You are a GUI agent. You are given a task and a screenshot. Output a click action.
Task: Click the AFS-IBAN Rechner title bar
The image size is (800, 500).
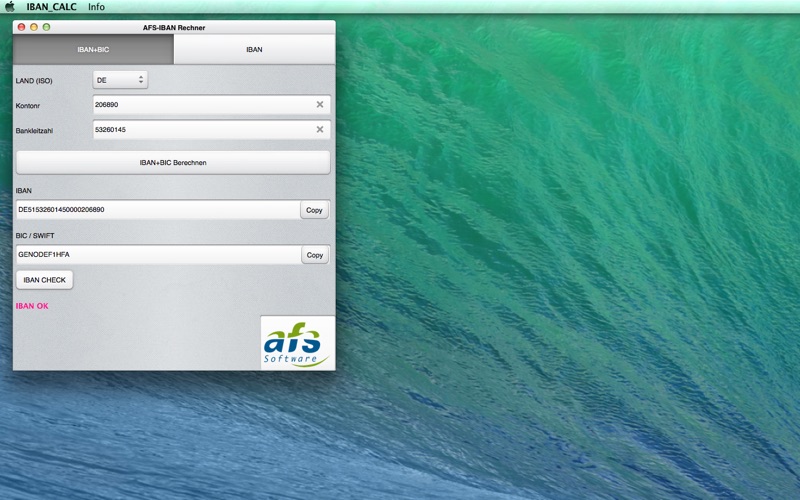coord(174,28)
